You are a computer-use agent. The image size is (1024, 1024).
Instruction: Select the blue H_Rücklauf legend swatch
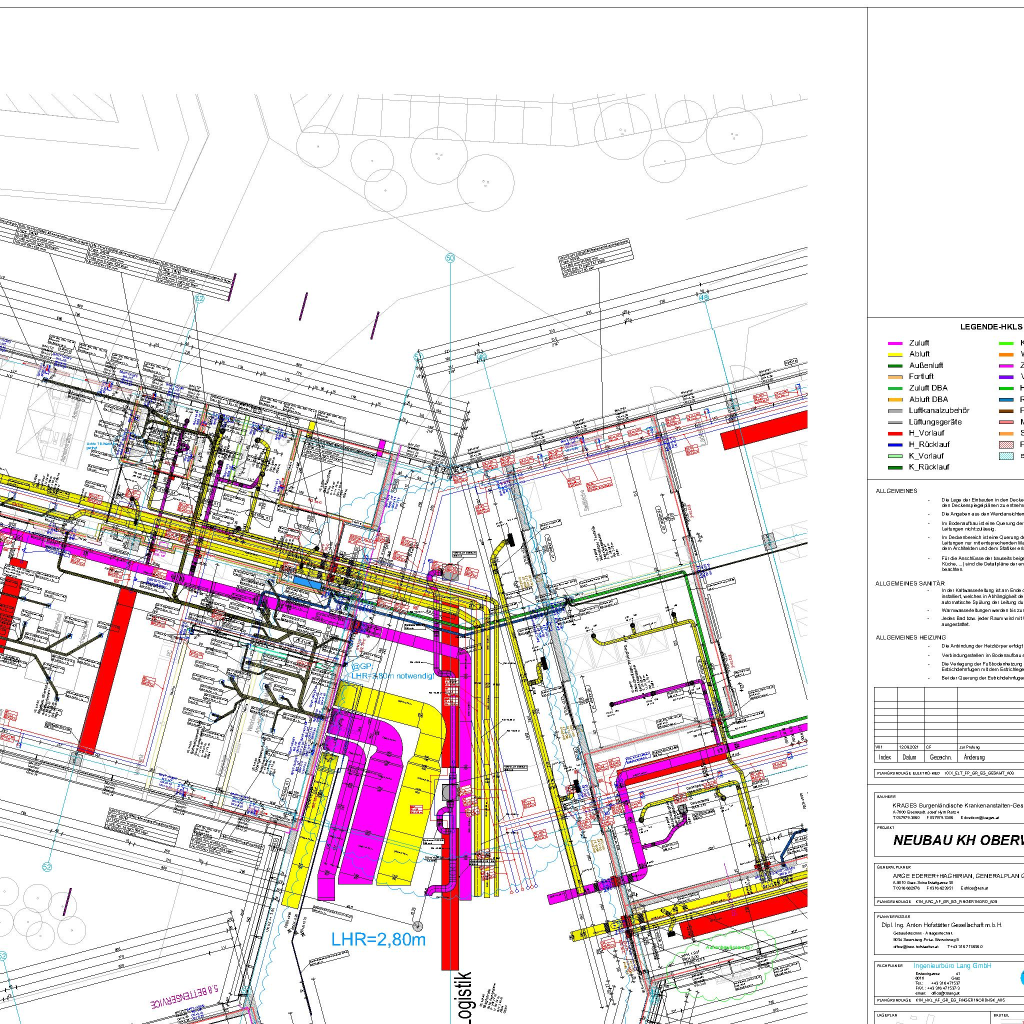(x=895, y=444)
